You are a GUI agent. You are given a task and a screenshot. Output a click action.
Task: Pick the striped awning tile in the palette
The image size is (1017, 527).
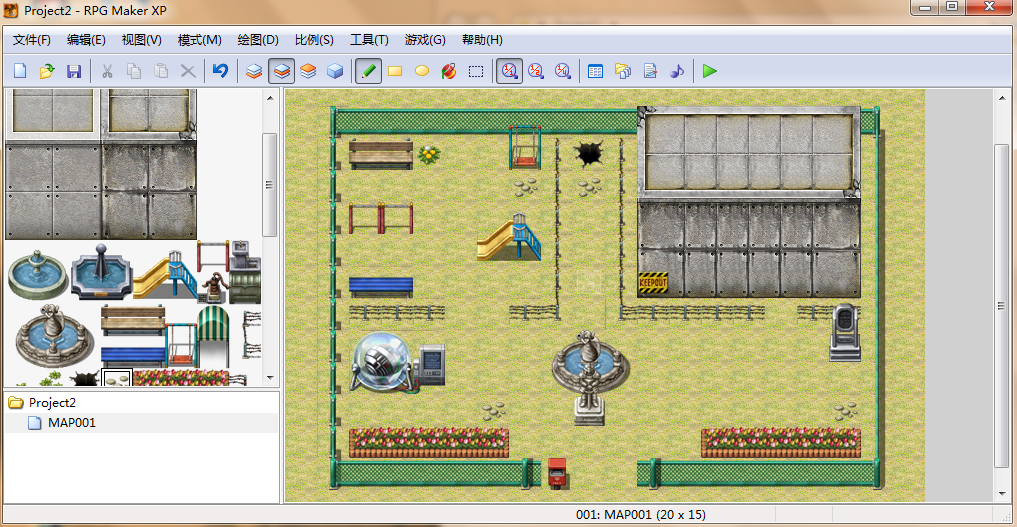(213, 336)
